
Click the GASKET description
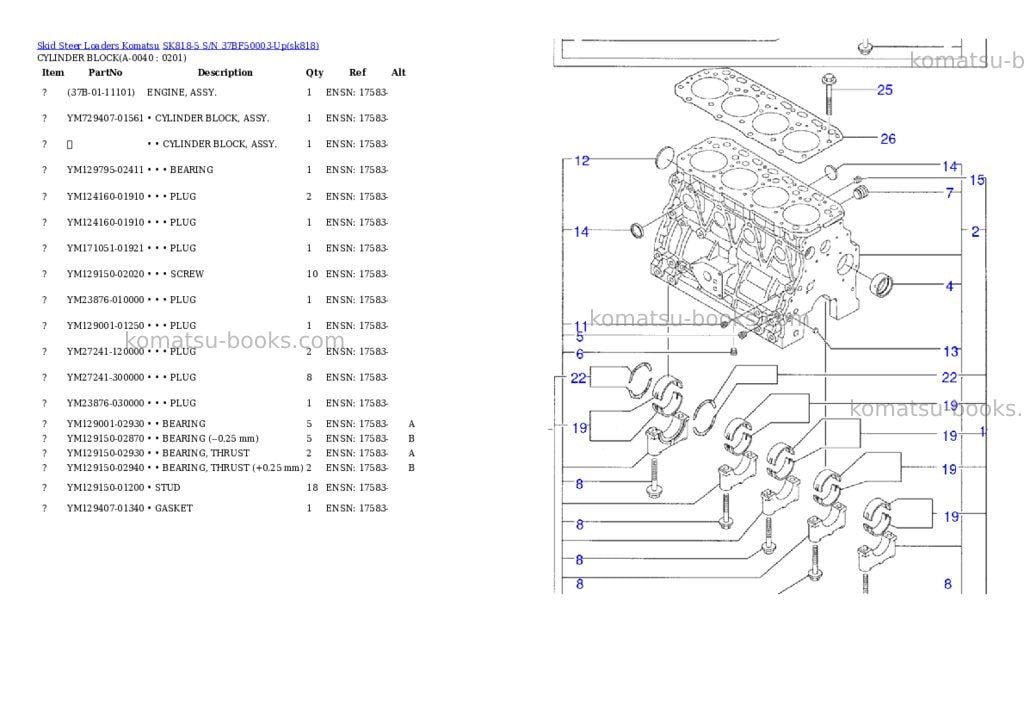pyautogui.click(x=174, y=508)
